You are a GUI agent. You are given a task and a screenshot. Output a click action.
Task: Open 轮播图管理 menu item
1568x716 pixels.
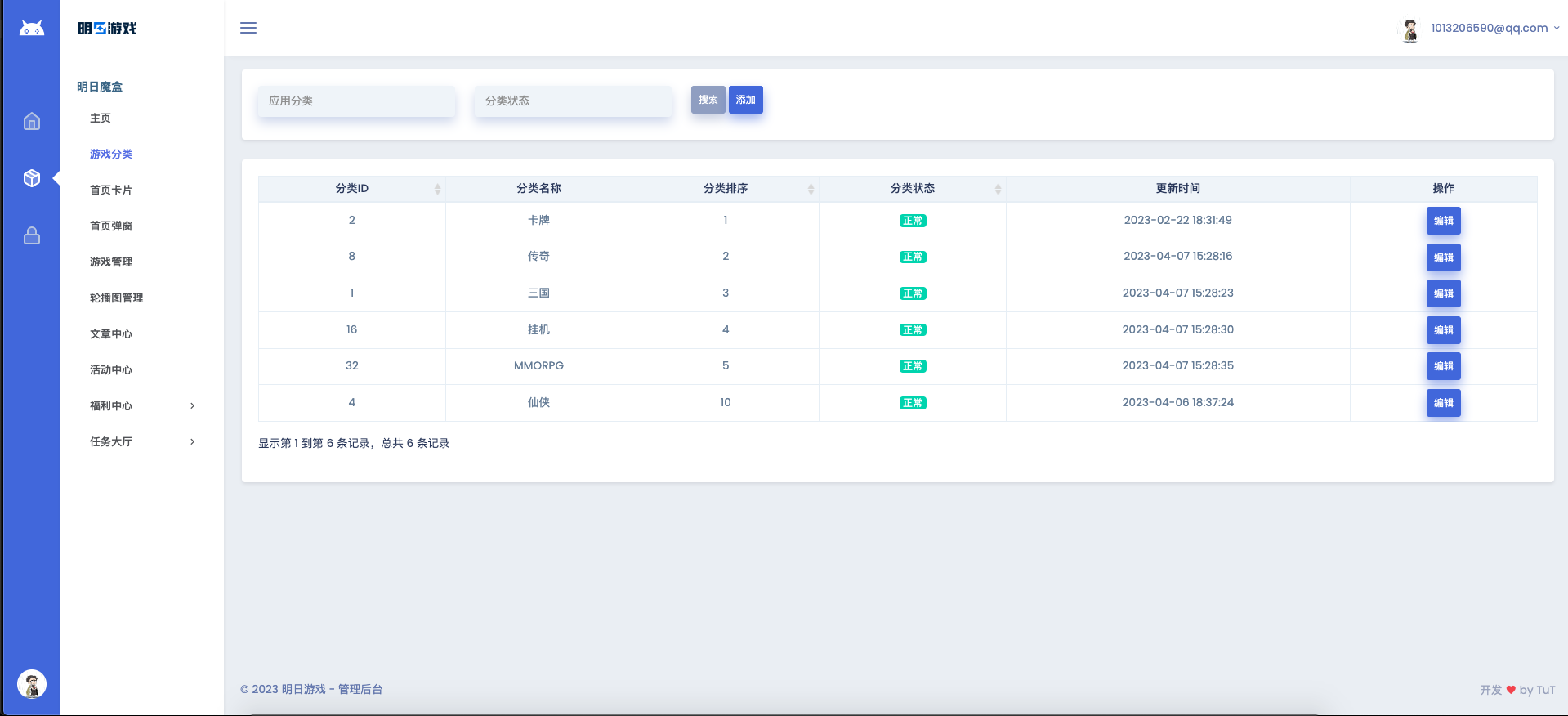coord(116,298)
